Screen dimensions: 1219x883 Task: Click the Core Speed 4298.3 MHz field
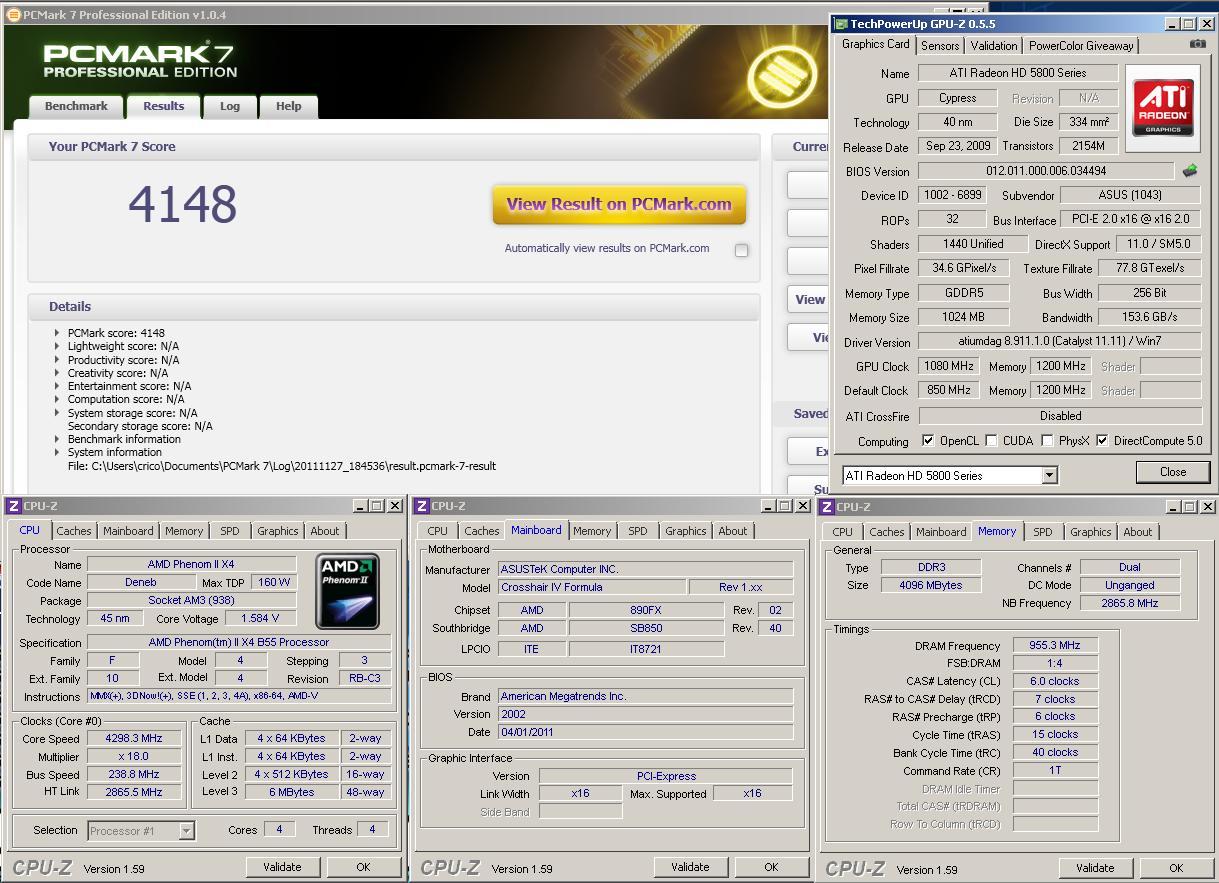[134, 738]
